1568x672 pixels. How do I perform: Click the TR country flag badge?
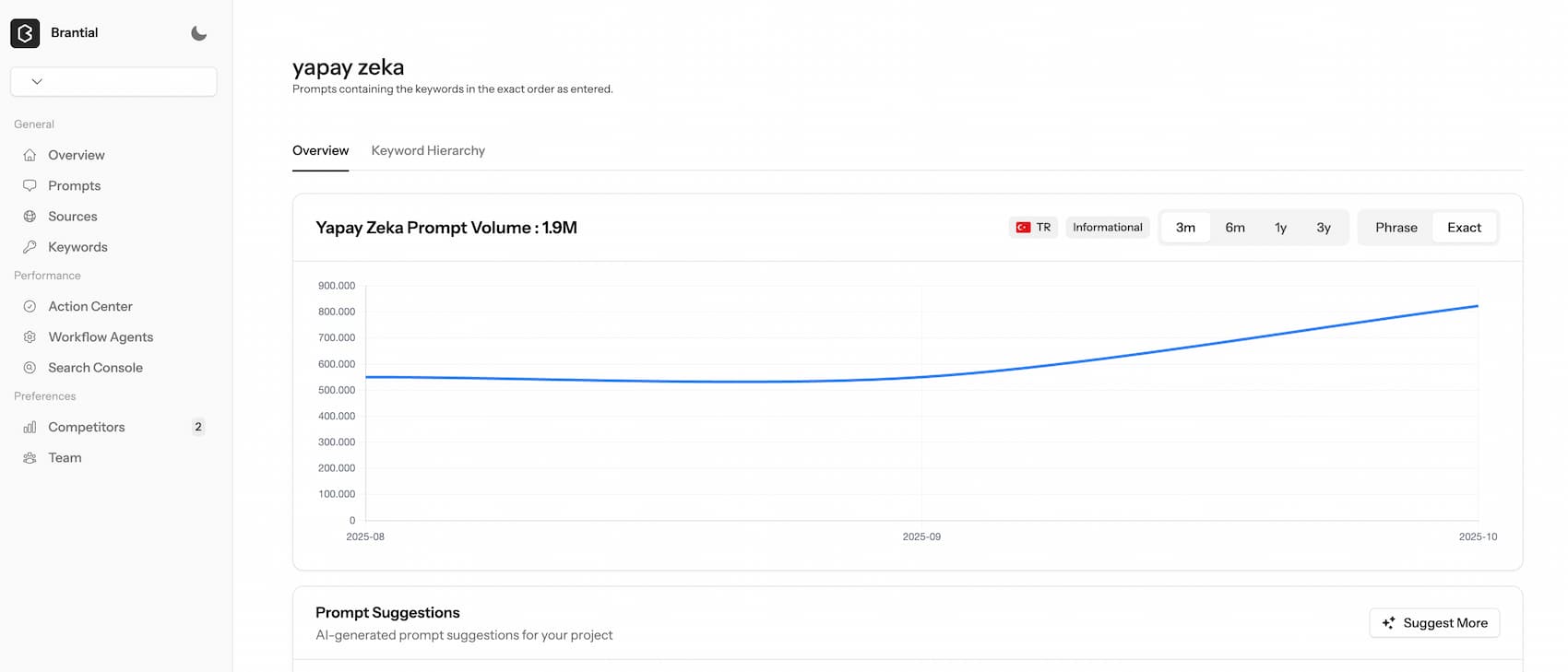[1033, 228]
